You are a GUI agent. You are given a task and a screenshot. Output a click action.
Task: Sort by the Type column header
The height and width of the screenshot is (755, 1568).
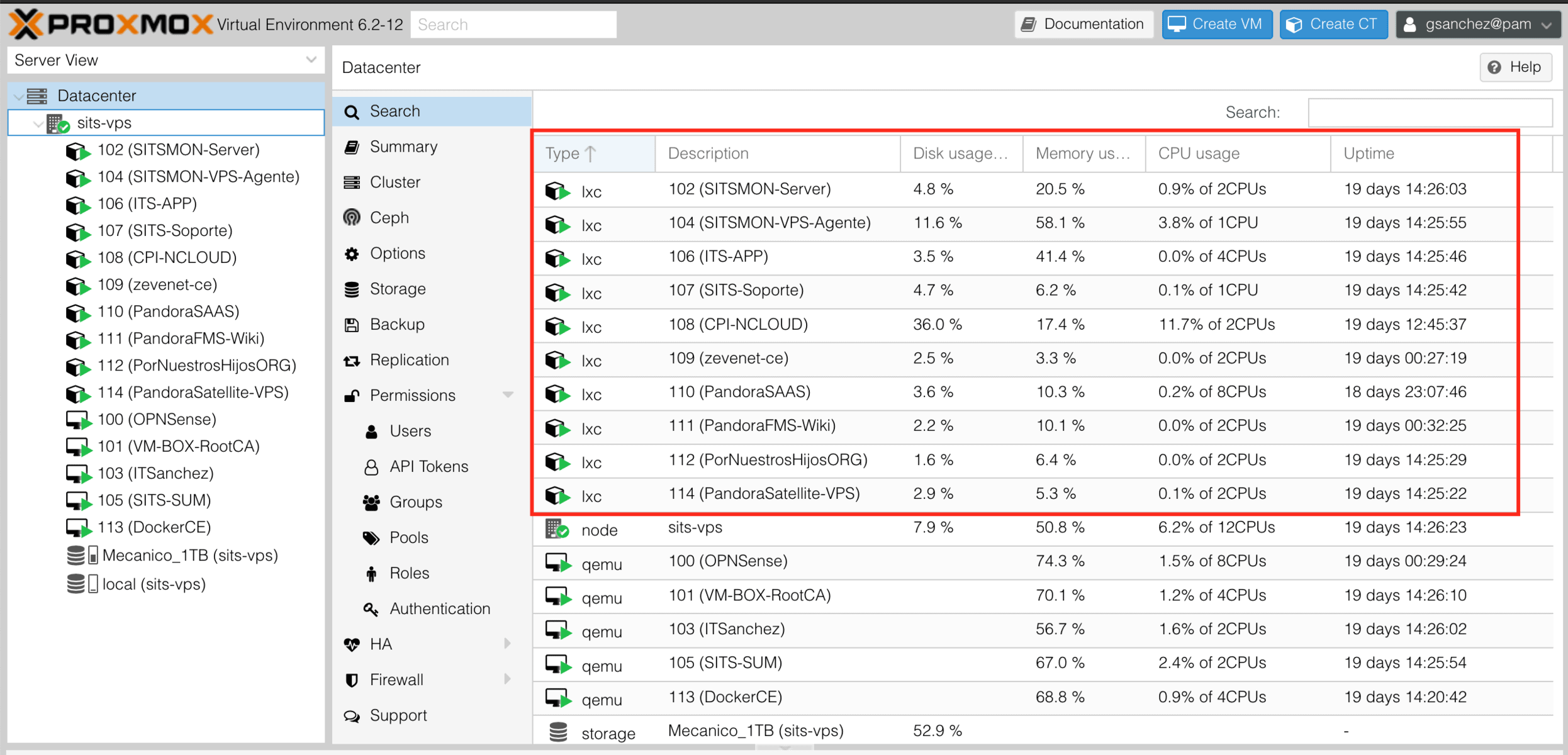pos(594,154)
